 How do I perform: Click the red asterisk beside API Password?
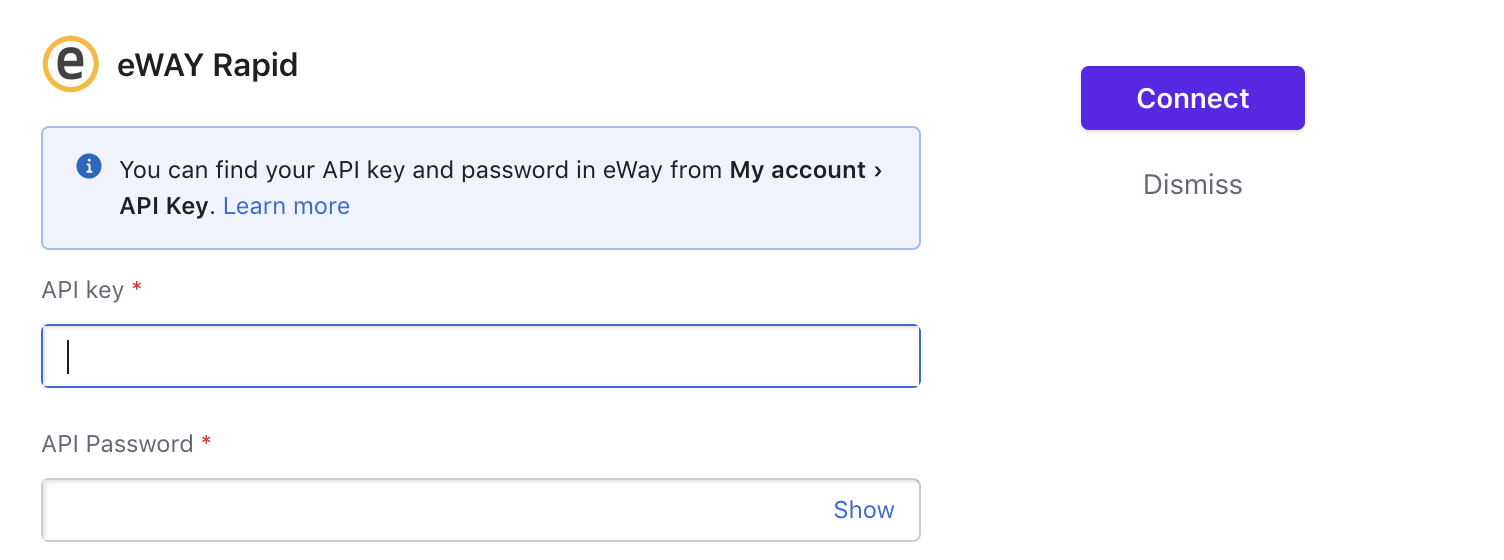pos(206,442)
